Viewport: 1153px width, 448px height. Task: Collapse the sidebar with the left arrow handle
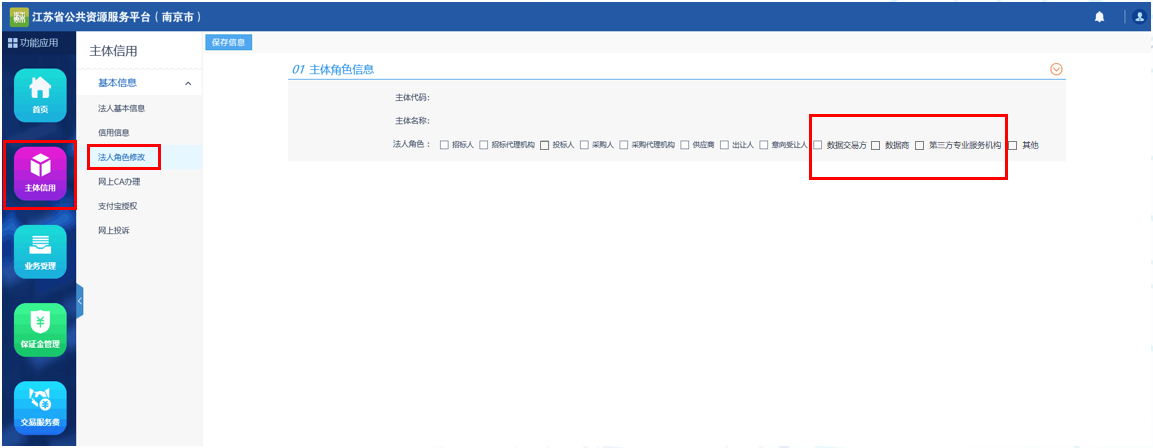[79, 300]
